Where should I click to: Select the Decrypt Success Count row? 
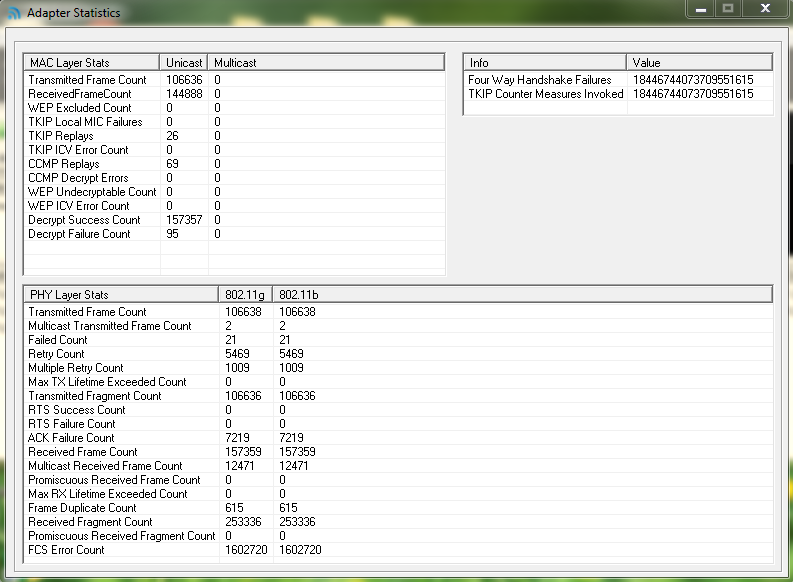coord(235,220)
